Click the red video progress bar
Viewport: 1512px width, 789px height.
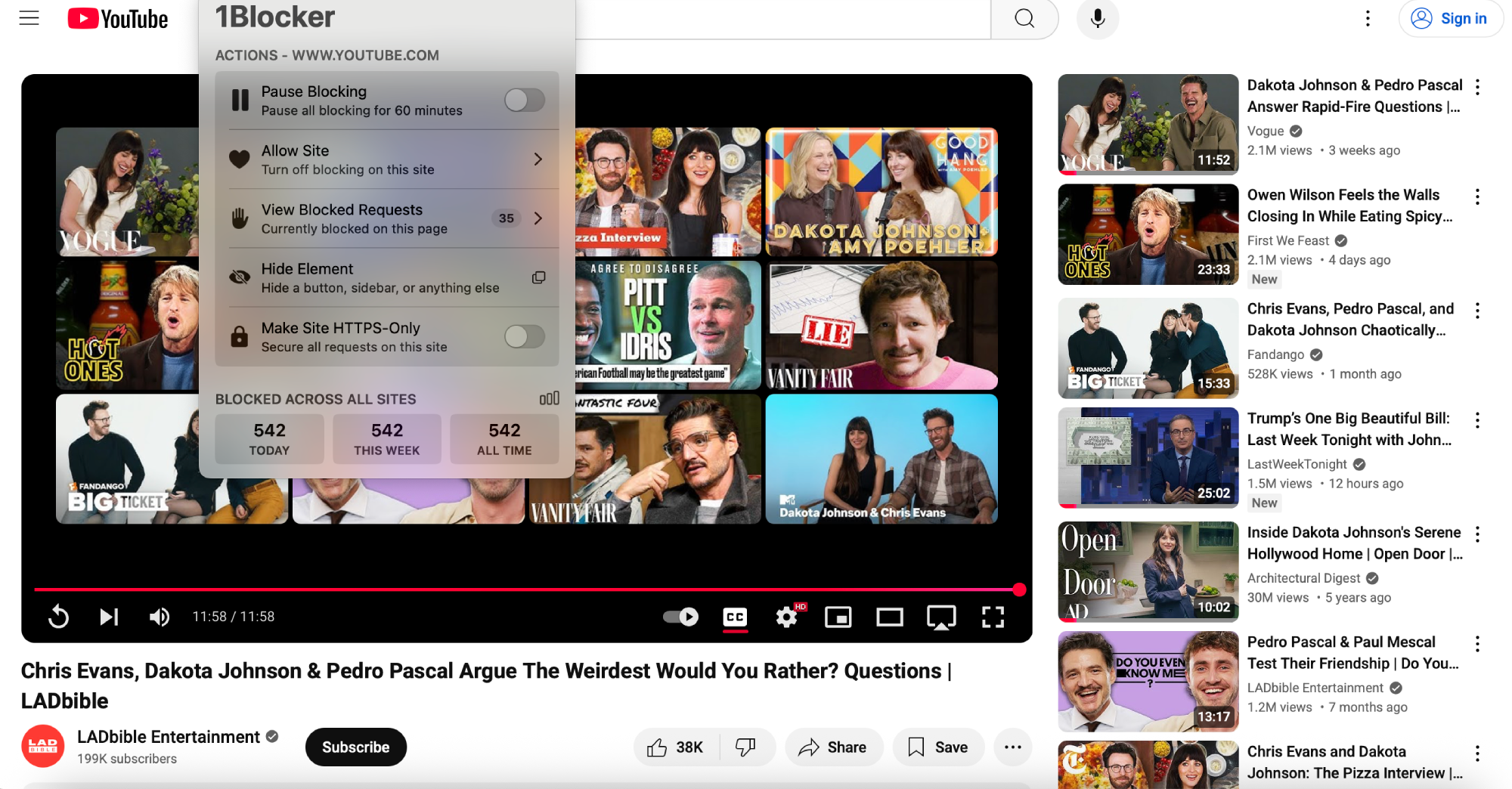pos(525,589)
